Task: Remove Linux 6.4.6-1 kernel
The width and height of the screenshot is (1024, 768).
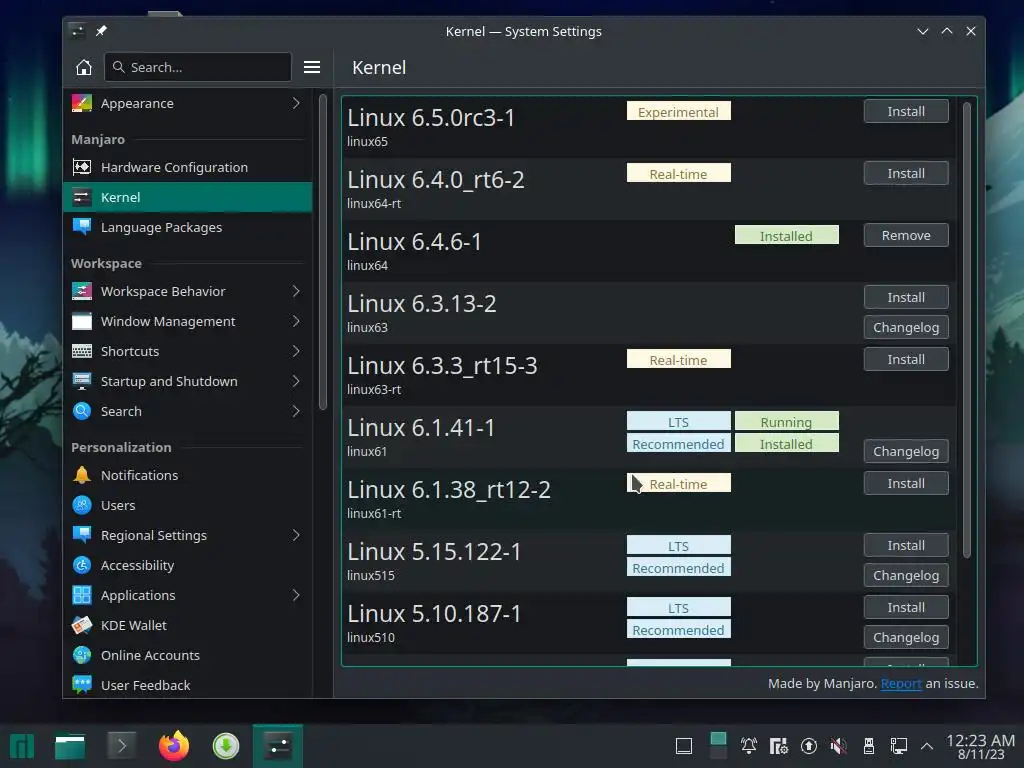Action: coord(906,236)
